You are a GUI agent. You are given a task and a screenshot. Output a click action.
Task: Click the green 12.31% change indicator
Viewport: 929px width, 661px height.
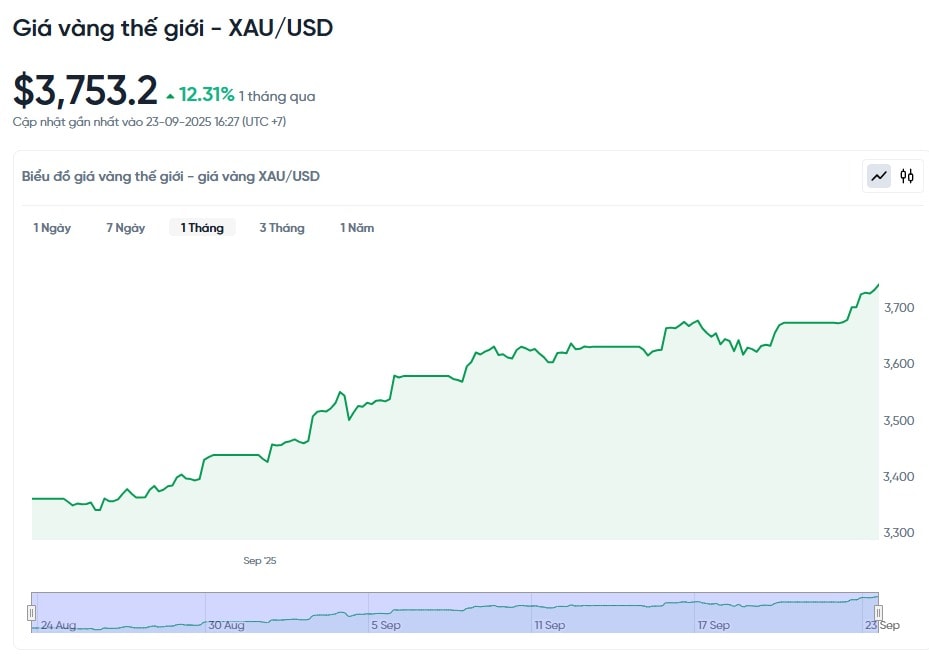pyautogui.click(x=200, y=95)
